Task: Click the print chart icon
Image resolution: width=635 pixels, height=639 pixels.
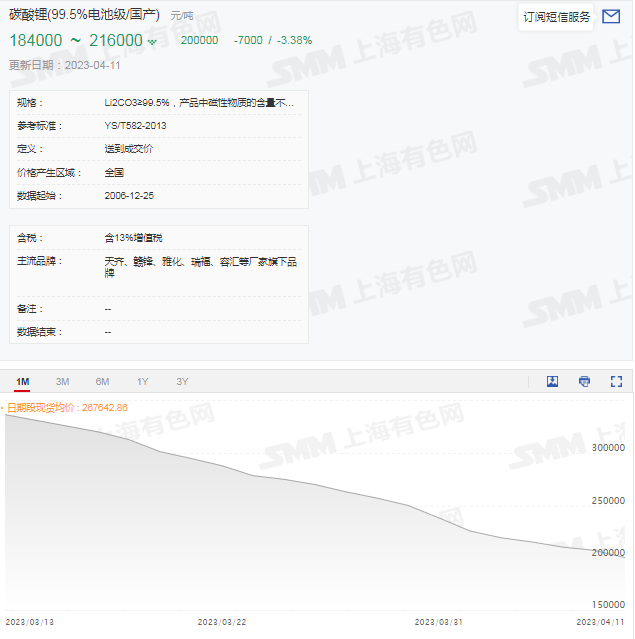Action: click(584, 381)
